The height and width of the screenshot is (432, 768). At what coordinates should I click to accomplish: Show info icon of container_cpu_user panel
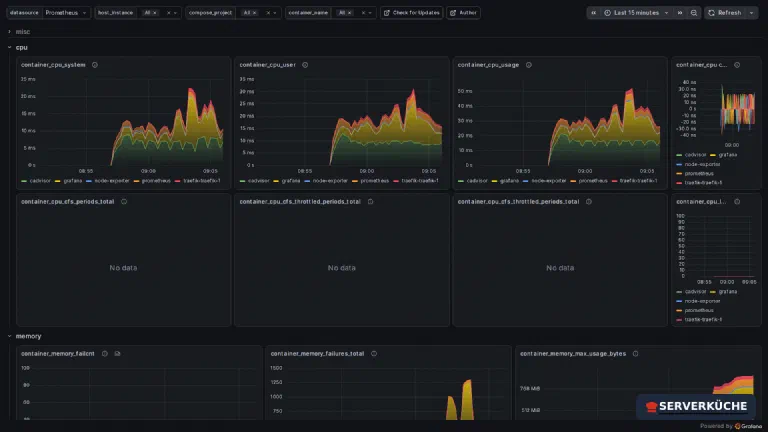coord(305,65)
